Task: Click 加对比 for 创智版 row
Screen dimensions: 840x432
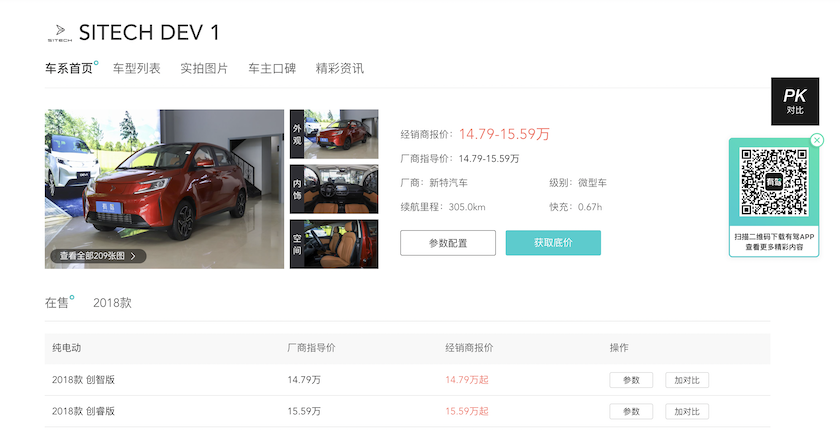Action: (687, 380)
